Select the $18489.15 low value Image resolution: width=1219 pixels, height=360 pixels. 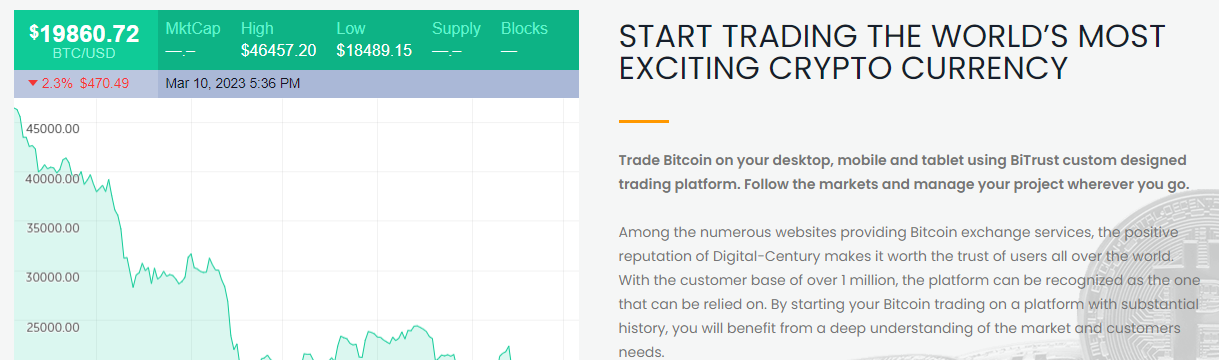374,50
